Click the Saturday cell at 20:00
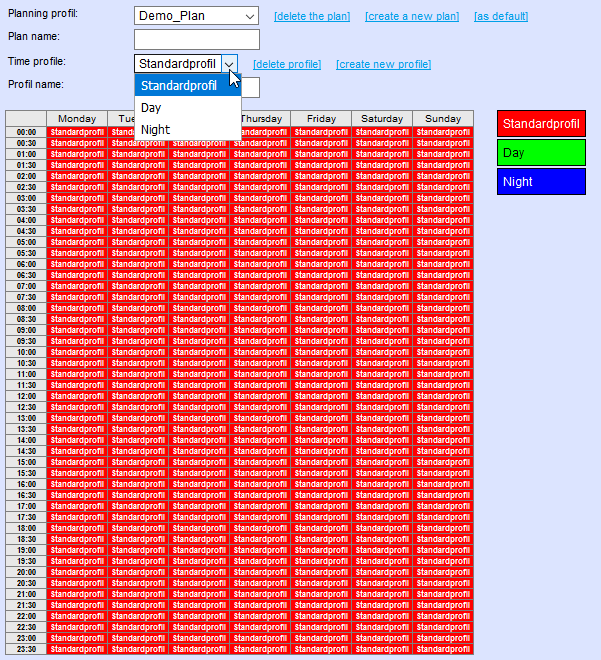 point(382,572)
